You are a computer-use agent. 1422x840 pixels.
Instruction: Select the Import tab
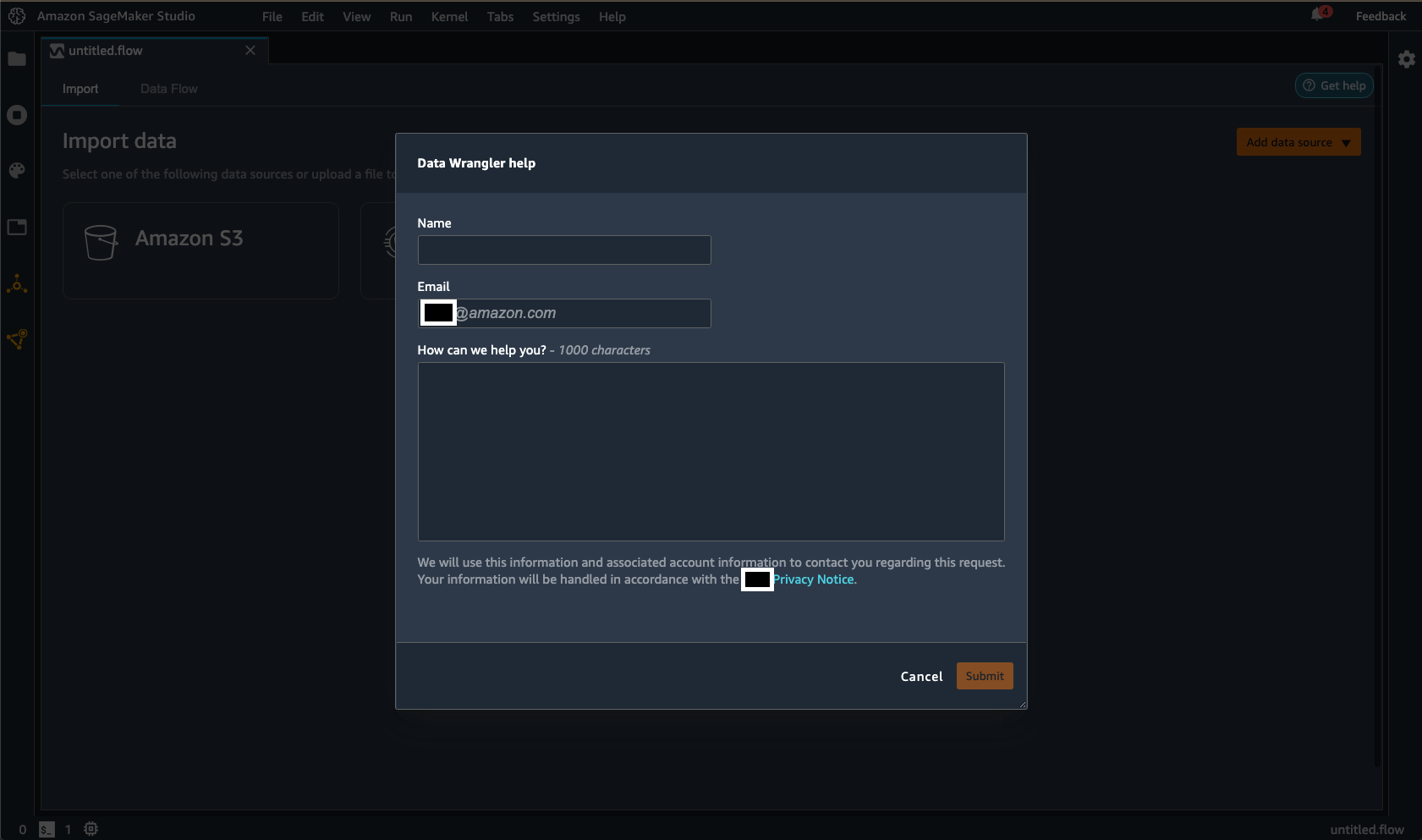tap(80, 88)
